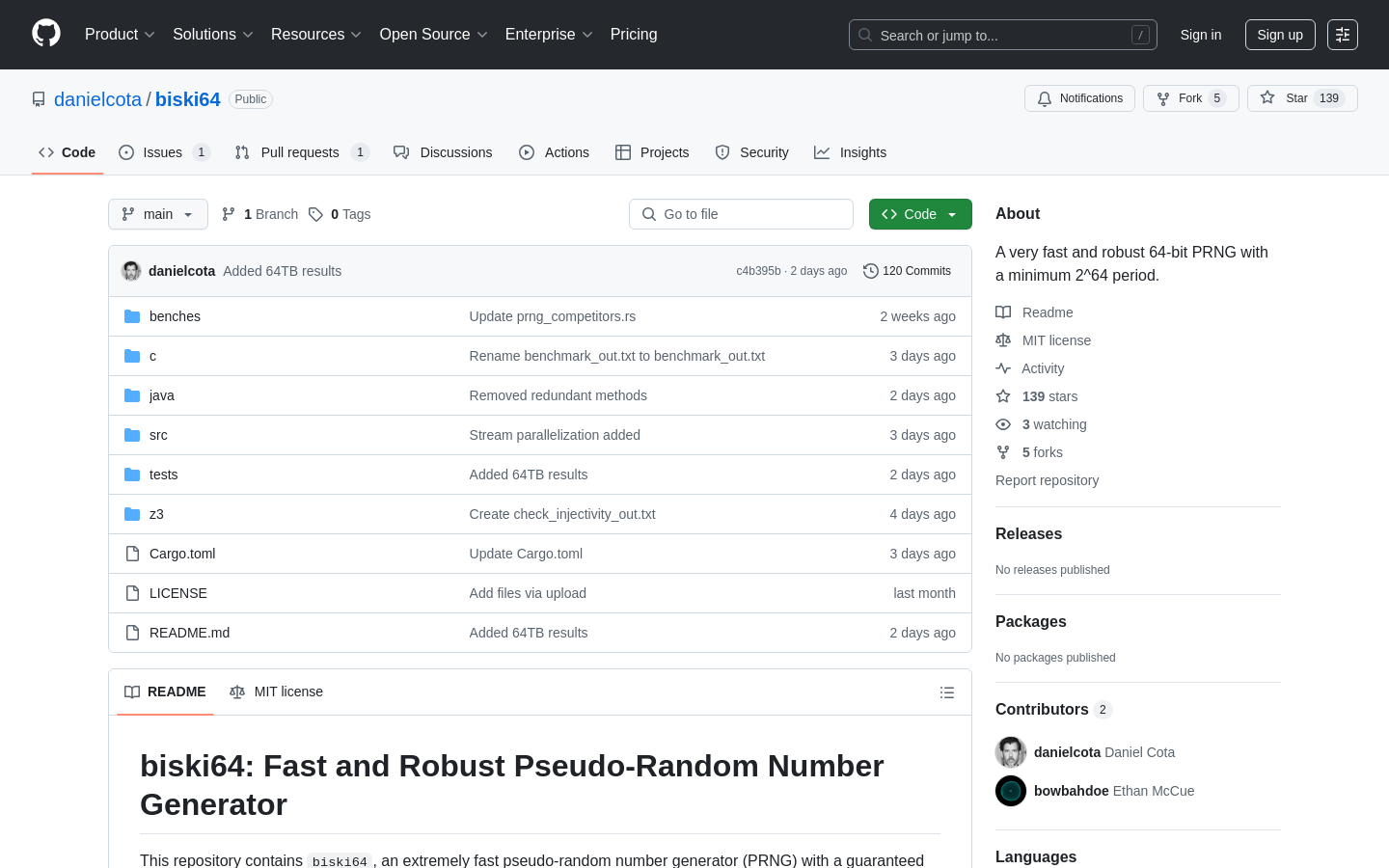Open the src folder name

[158, 435]
